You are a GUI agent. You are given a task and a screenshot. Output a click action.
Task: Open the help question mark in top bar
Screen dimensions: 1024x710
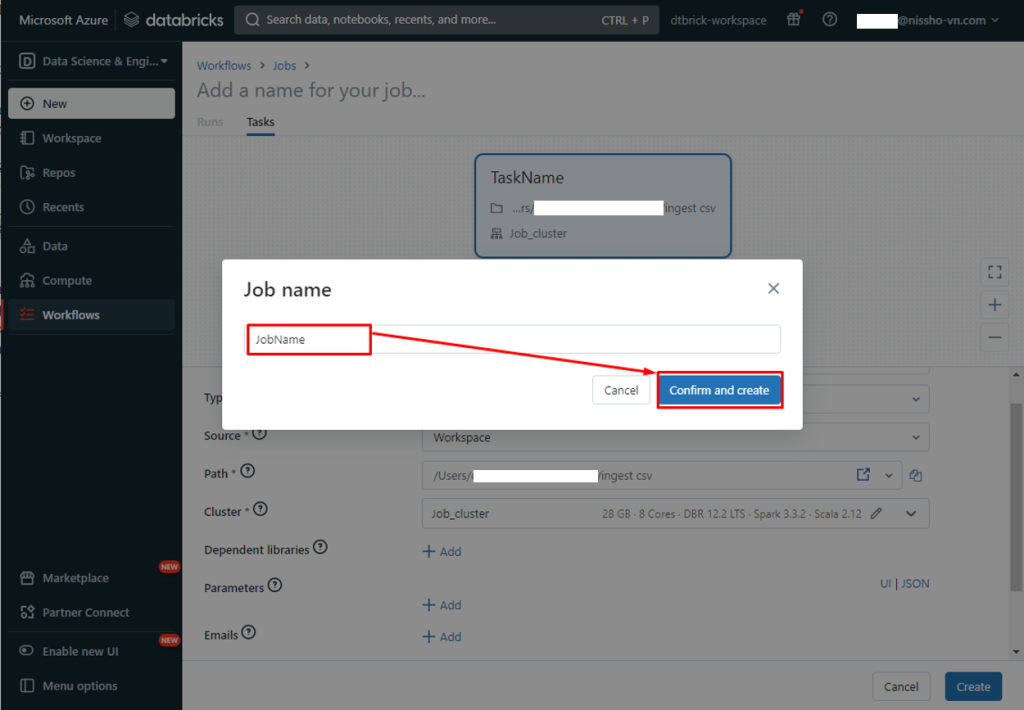pyautogui.click(x=829, y=20)
